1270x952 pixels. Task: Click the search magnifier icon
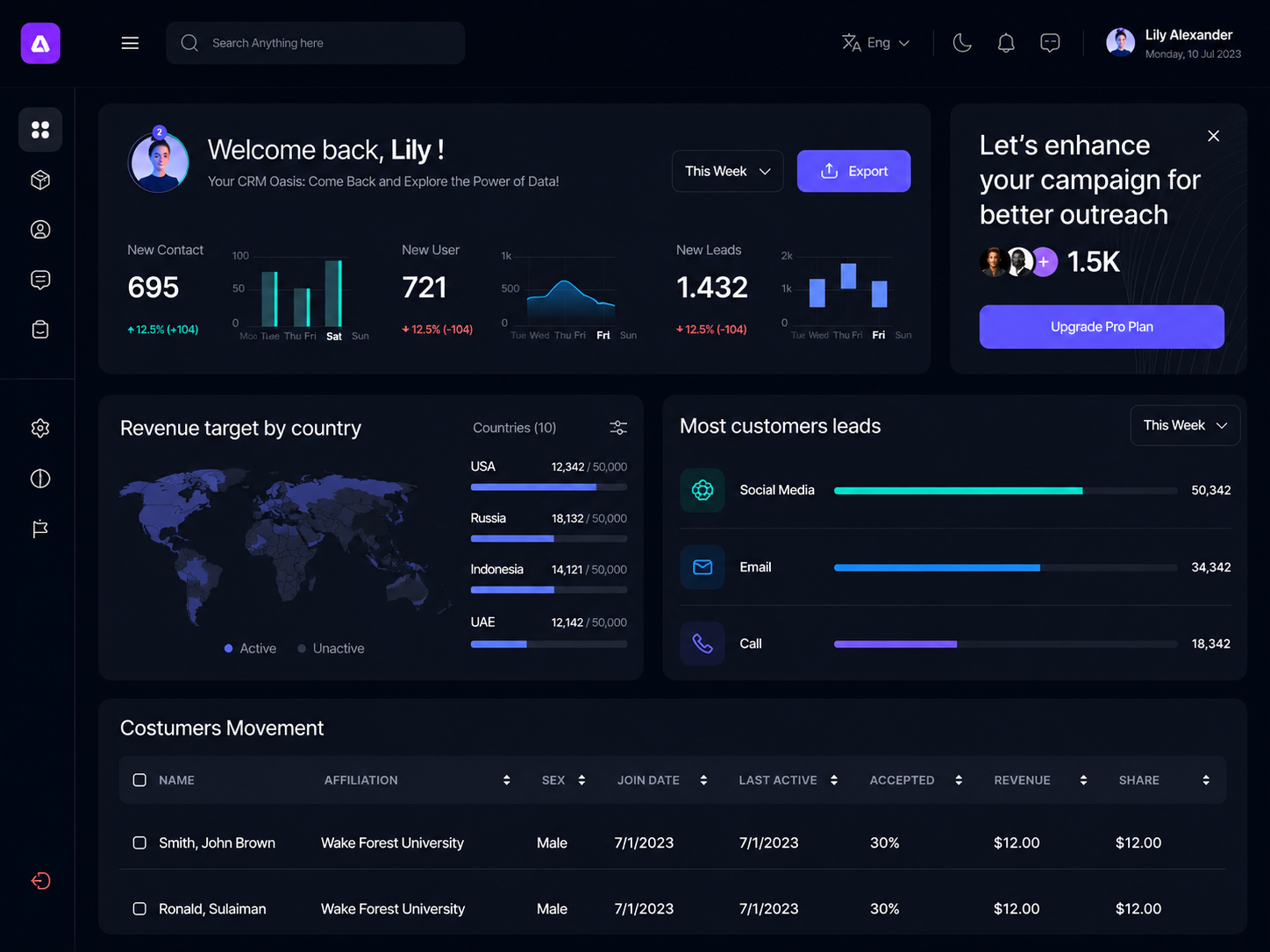(x=189, y=43)
